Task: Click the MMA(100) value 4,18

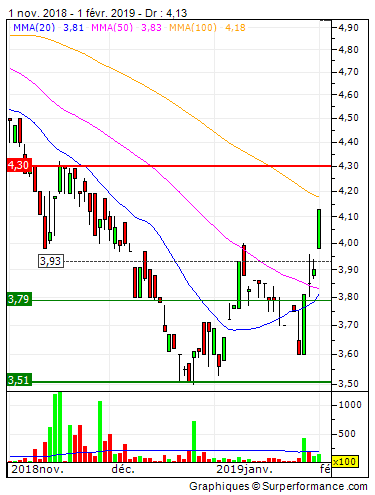Action: point(235,27)
